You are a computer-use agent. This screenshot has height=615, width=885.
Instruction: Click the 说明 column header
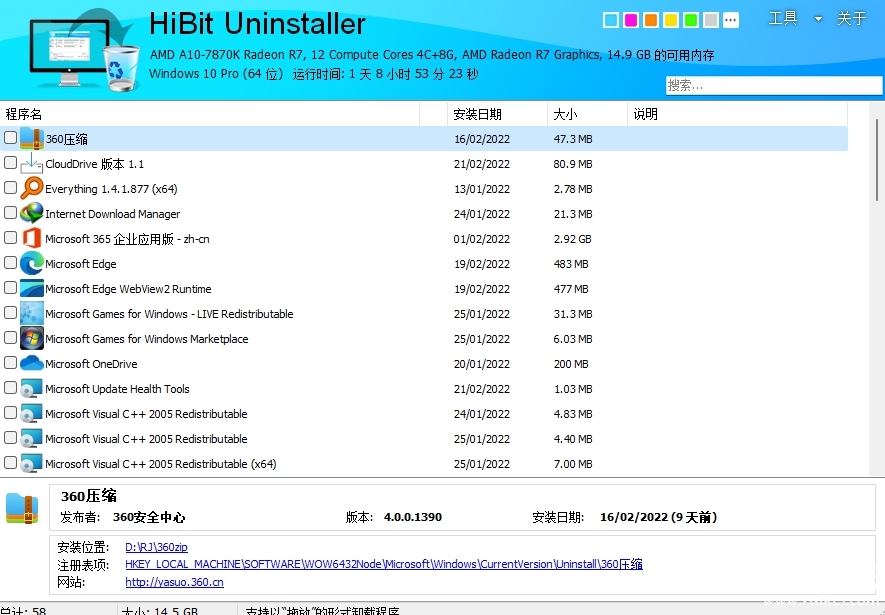tap(737, 114)
